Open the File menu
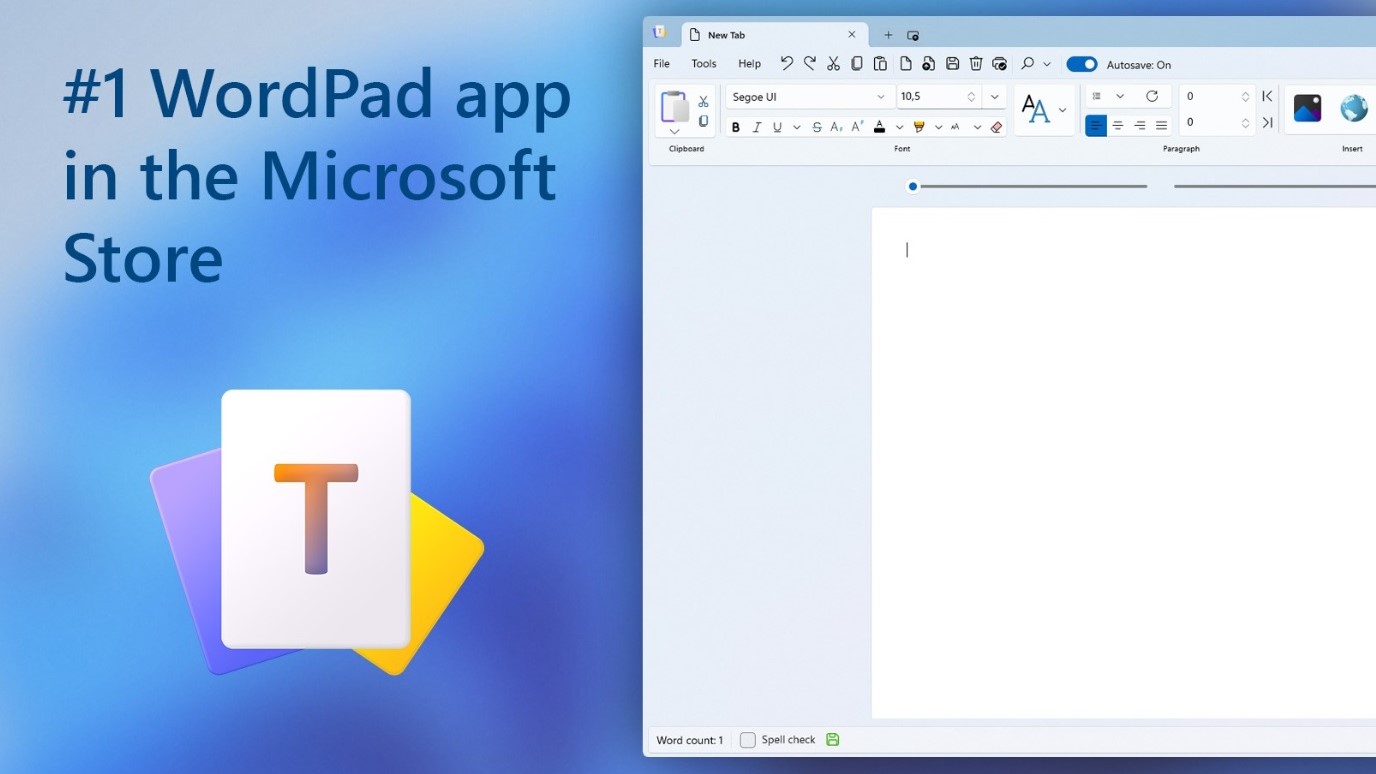 tap(662, 64)
